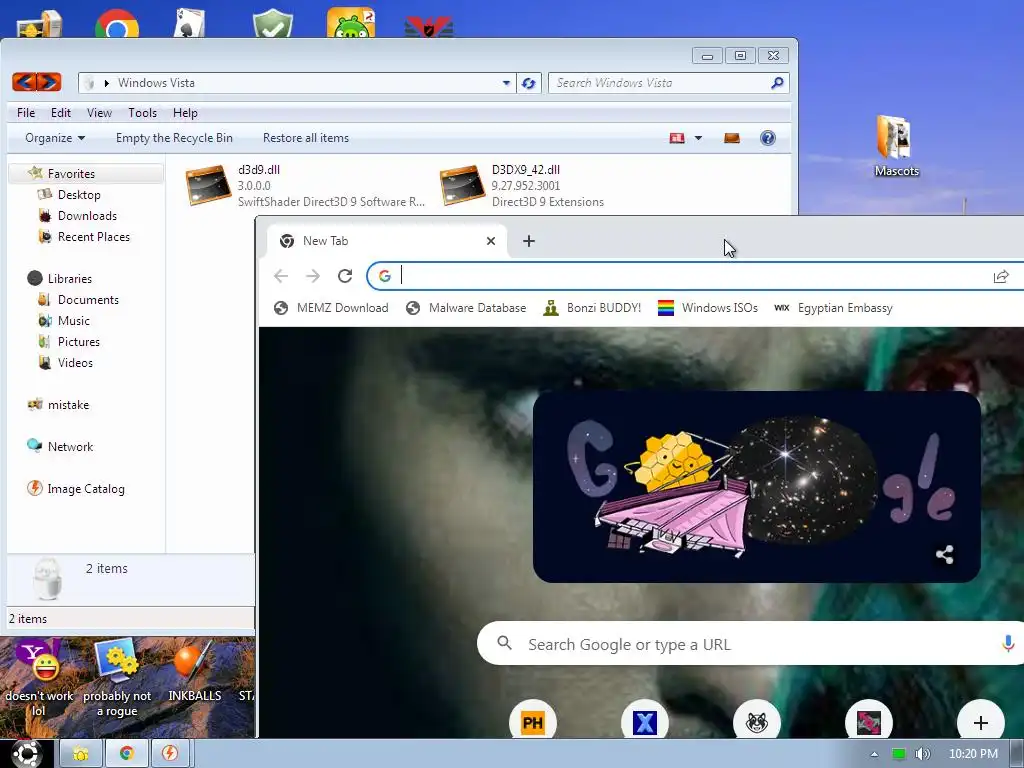The image size is (1024, 768).
Task: Open the Start menu orb on the taskbar
Action: point(27,754)
